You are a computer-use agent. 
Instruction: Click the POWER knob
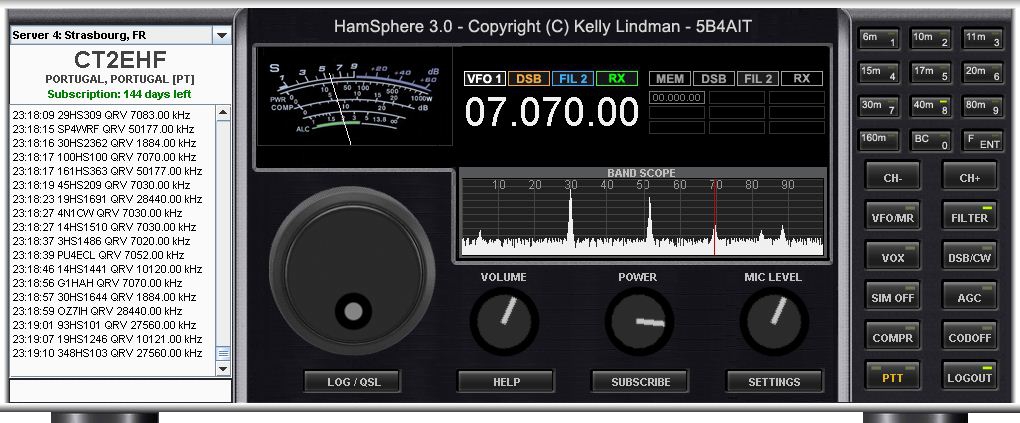(639, 321)
